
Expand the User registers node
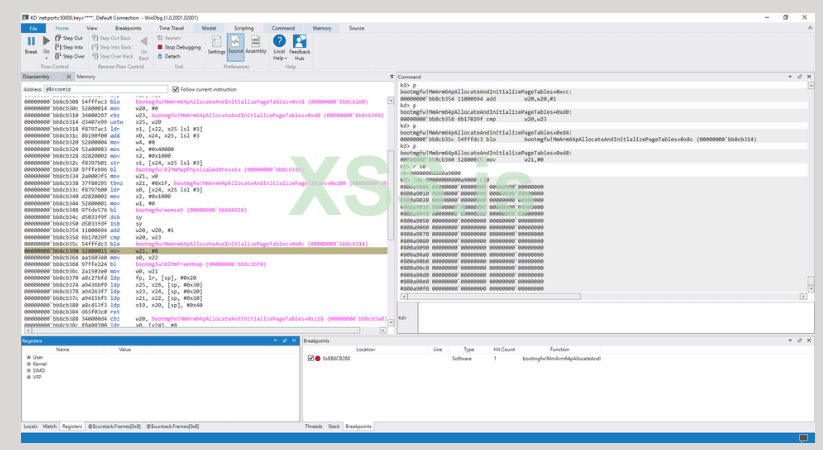[x=29, y=357]
